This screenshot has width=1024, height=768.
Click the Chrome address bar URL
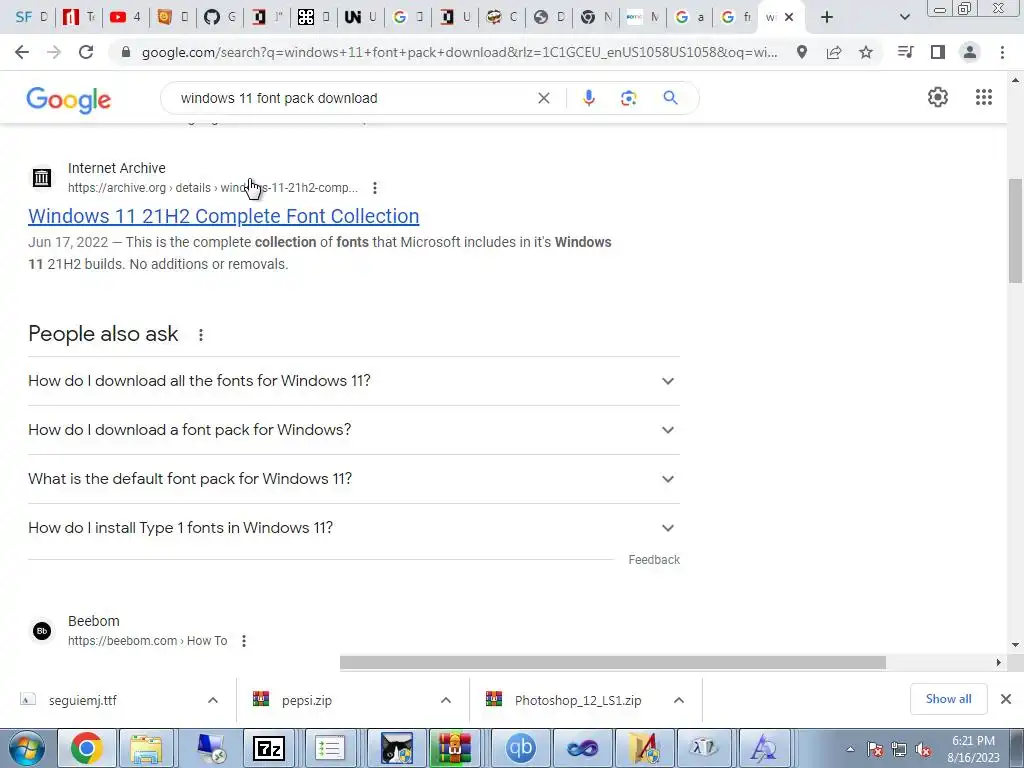click(x=460, y=52)
